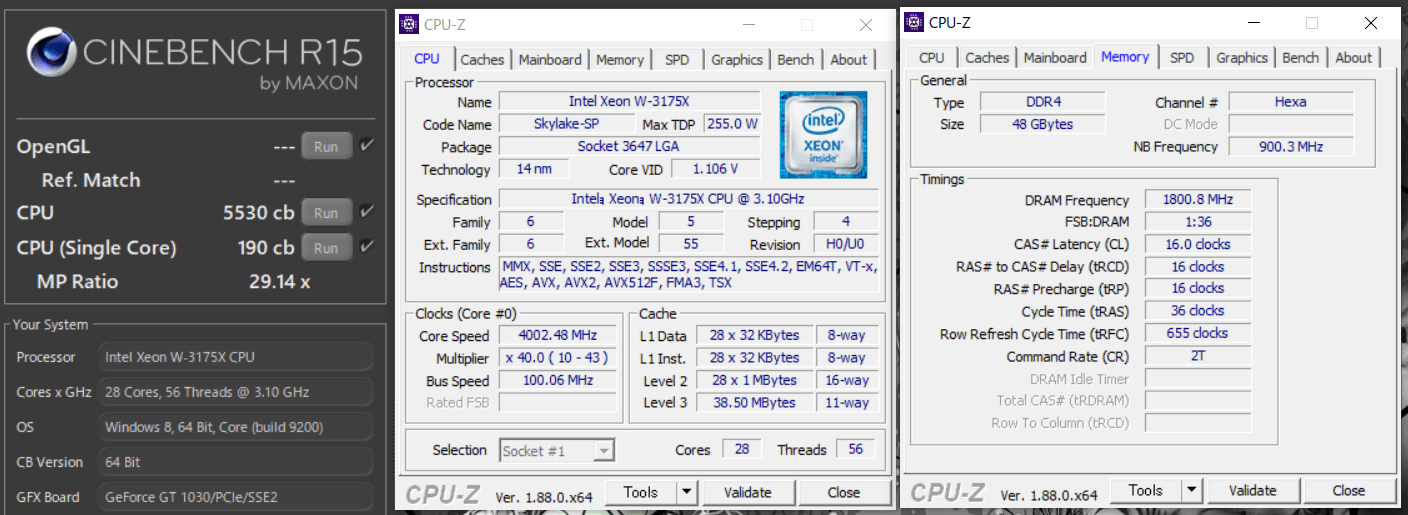Image resolution: width=1408 pixels, height=515 pixels.
Task: Open the Caches tab in the right CPU-Z window
Action: pos(988,58)
